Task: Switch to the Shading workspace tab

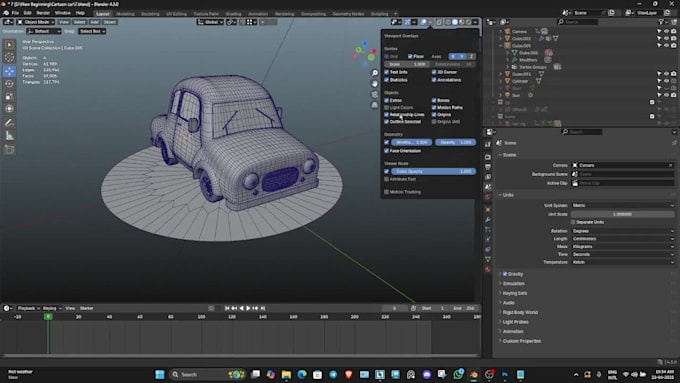Action: click(x=233, y=14)
